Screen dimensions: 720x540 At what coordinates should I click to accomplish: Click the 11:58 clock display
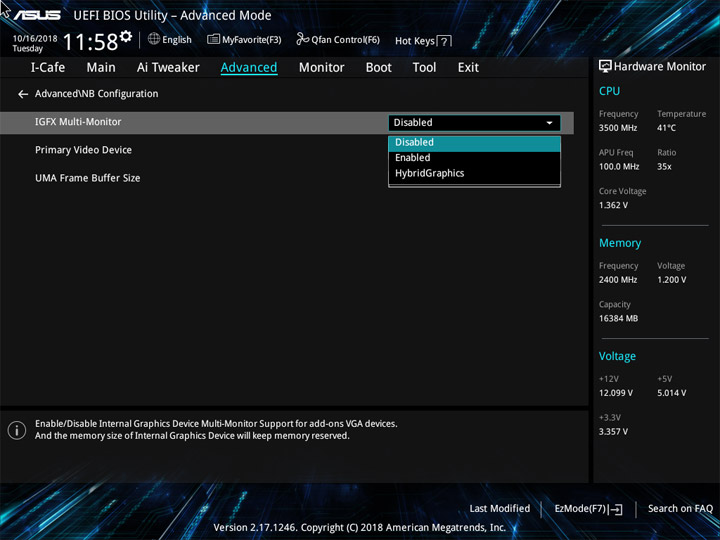(x=90, y=42)
